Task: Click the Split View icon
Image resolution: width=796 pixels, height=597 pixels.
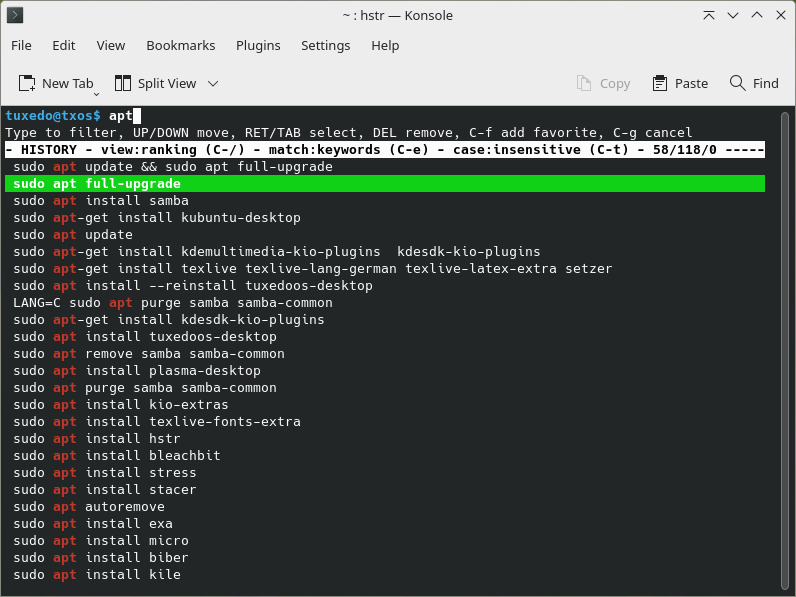Action: (123, 83)
